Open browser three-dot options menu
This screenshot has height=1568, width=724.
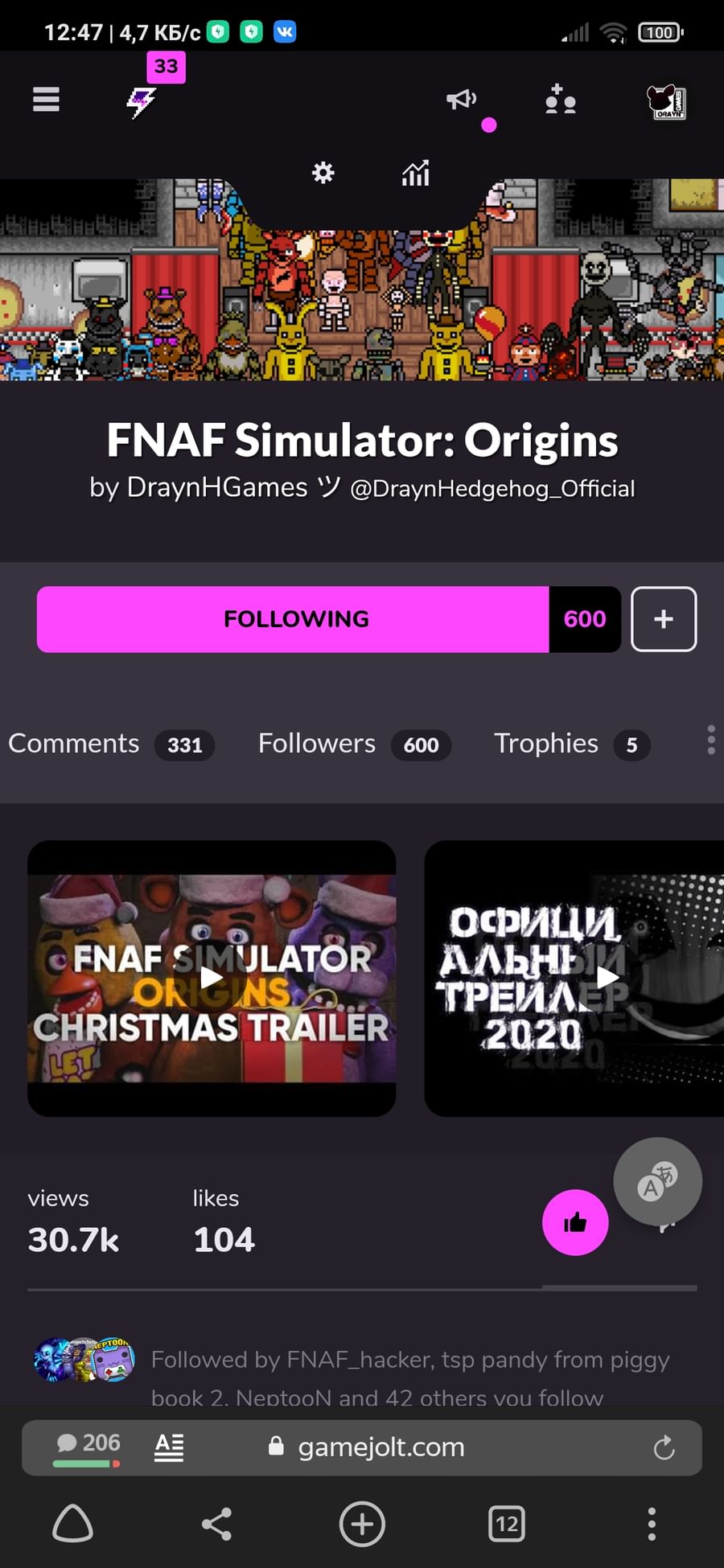(x=652, y=1524)
